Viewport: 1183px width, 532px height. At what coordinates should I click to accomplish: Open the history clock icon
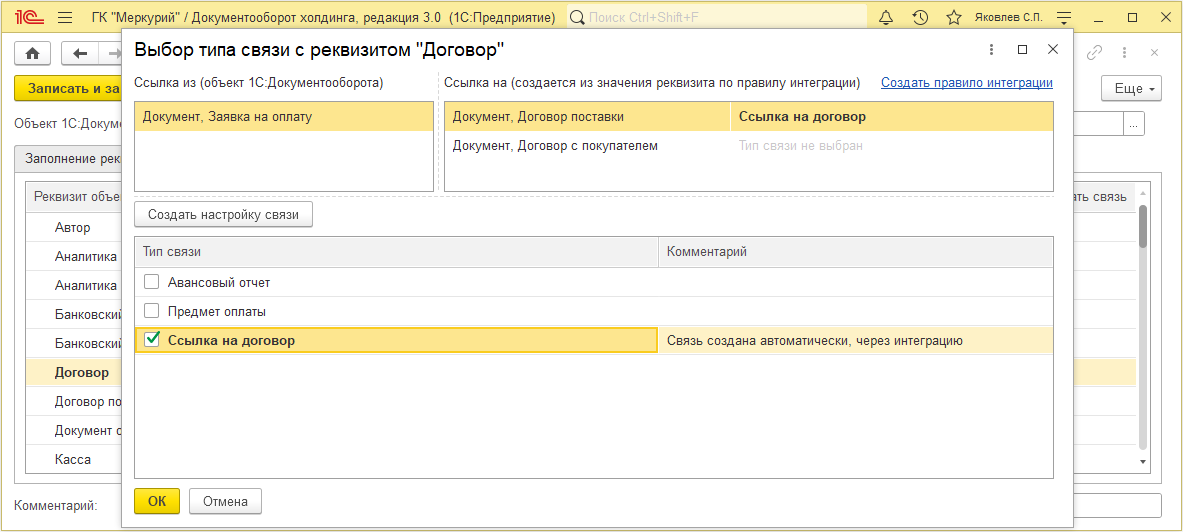tap(920, 18)
